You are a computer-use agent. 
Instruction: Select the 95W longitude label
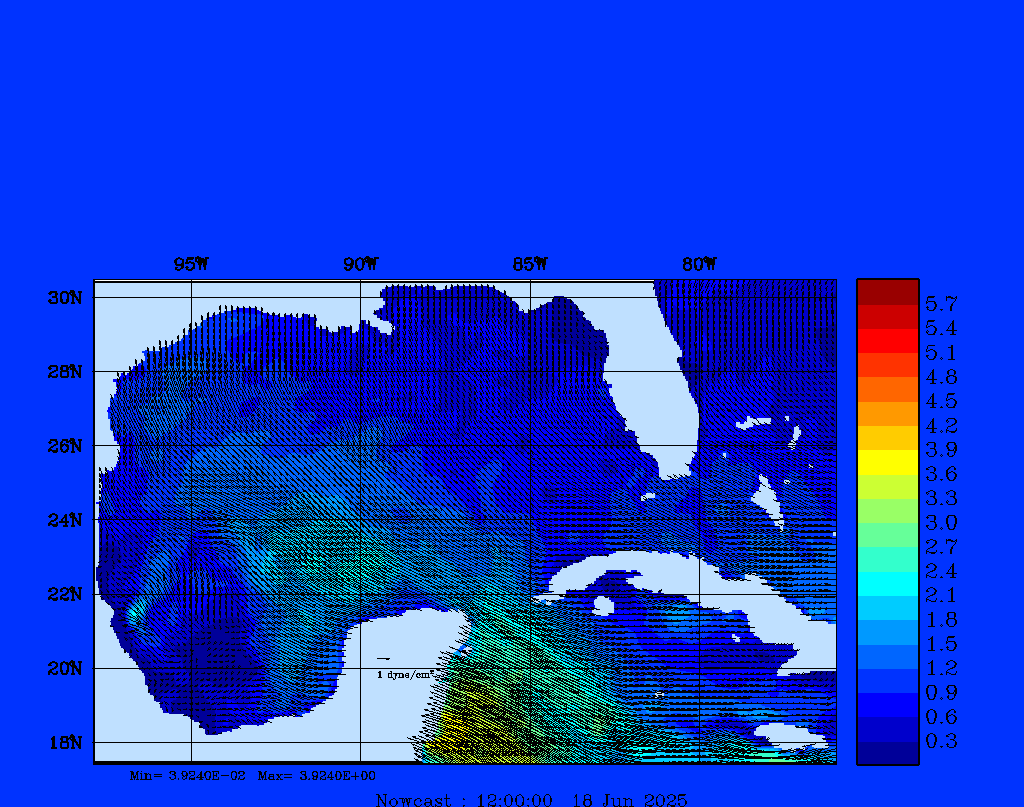191,264
